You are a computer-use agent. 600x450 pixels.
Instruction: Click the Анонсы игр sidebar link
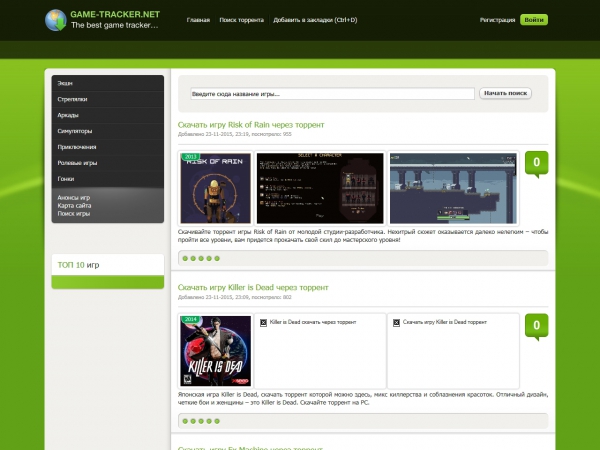click(73, 197)
